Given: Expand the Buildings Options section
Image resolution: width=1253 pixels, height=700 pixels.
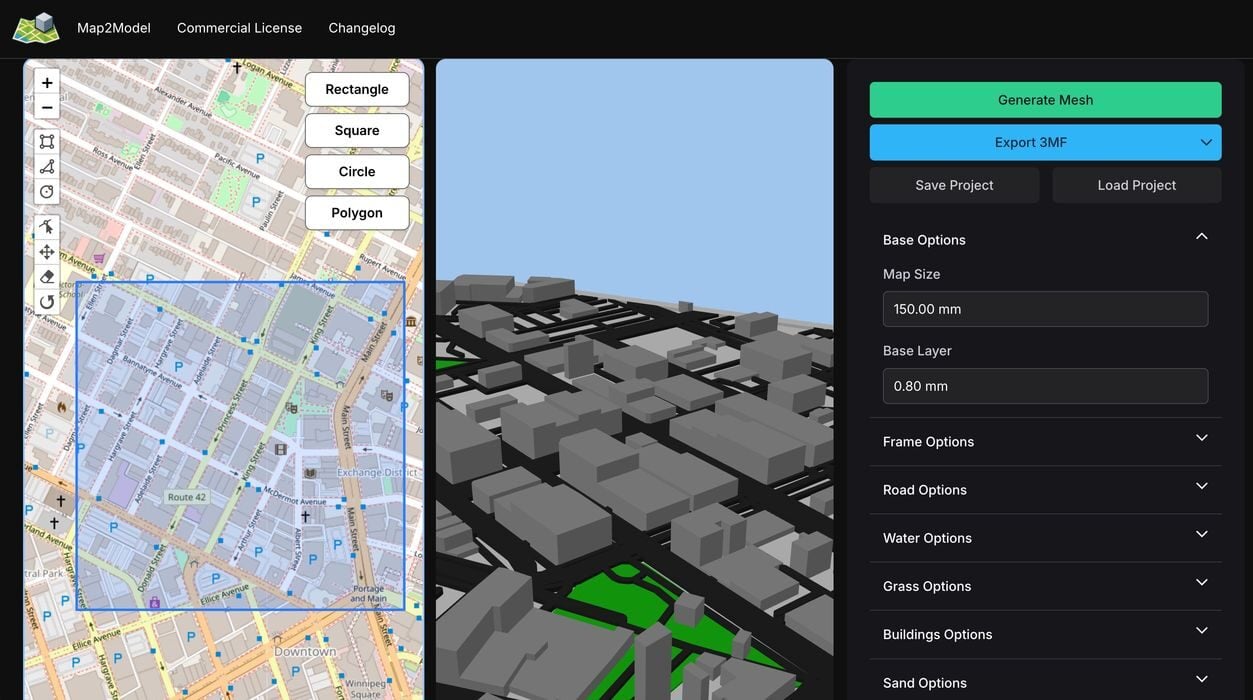Looking at the screenshot, I should [1201, 631].
